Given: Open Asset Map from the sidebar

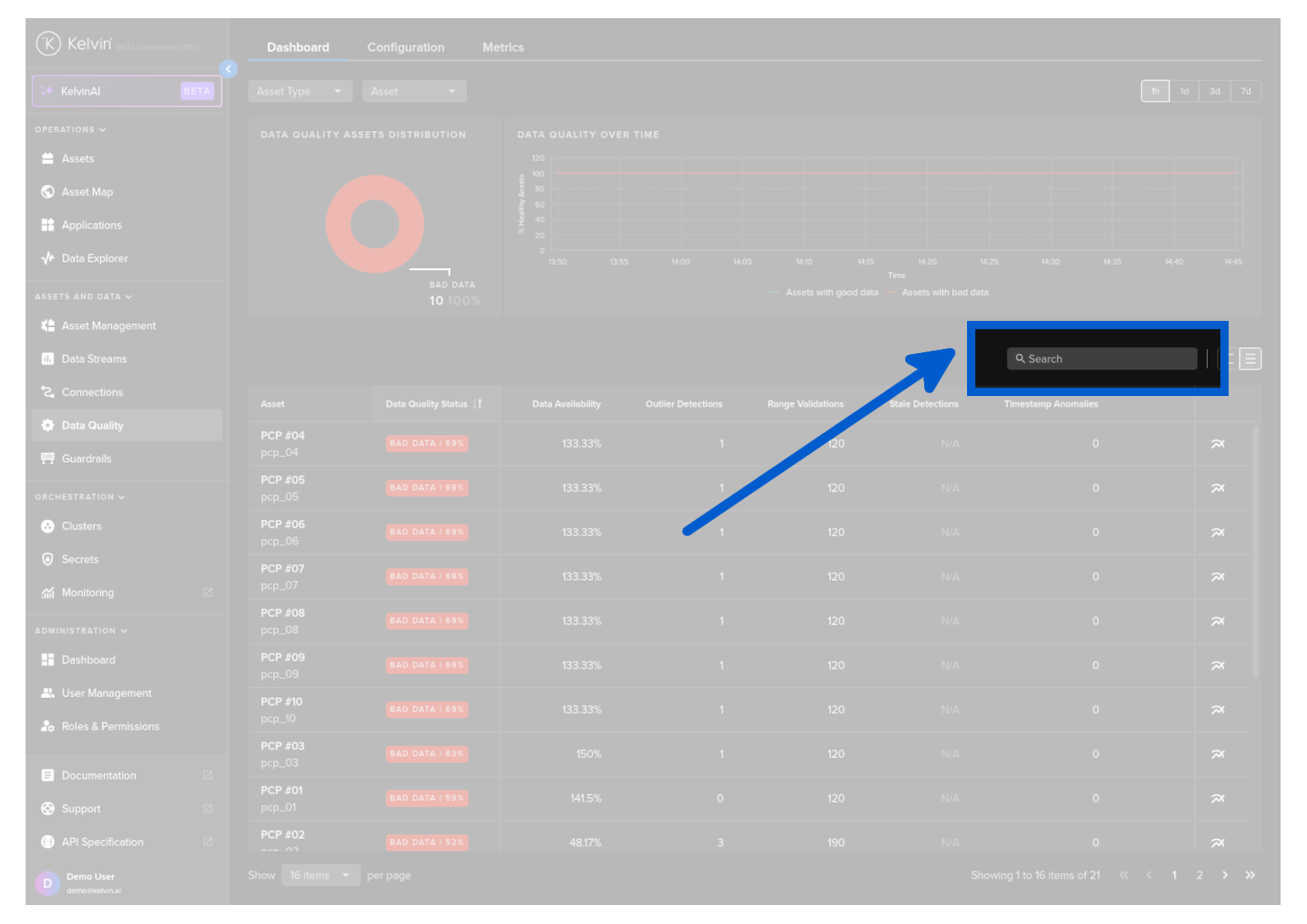Looking at the screenshot, I should [x=87, y=192].
